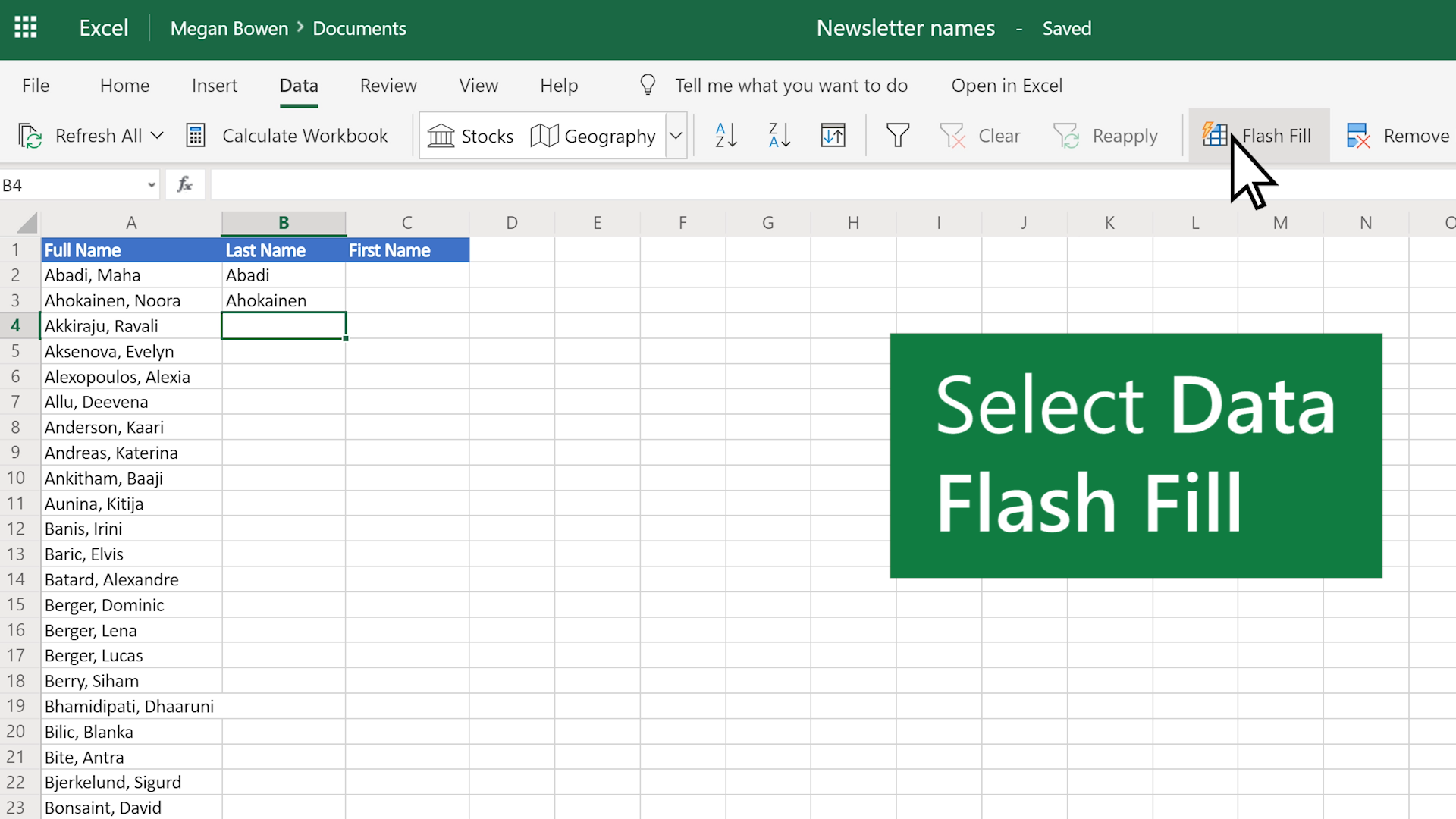Open the Refresh All dropdown arrow

click(x=157, y=135)
